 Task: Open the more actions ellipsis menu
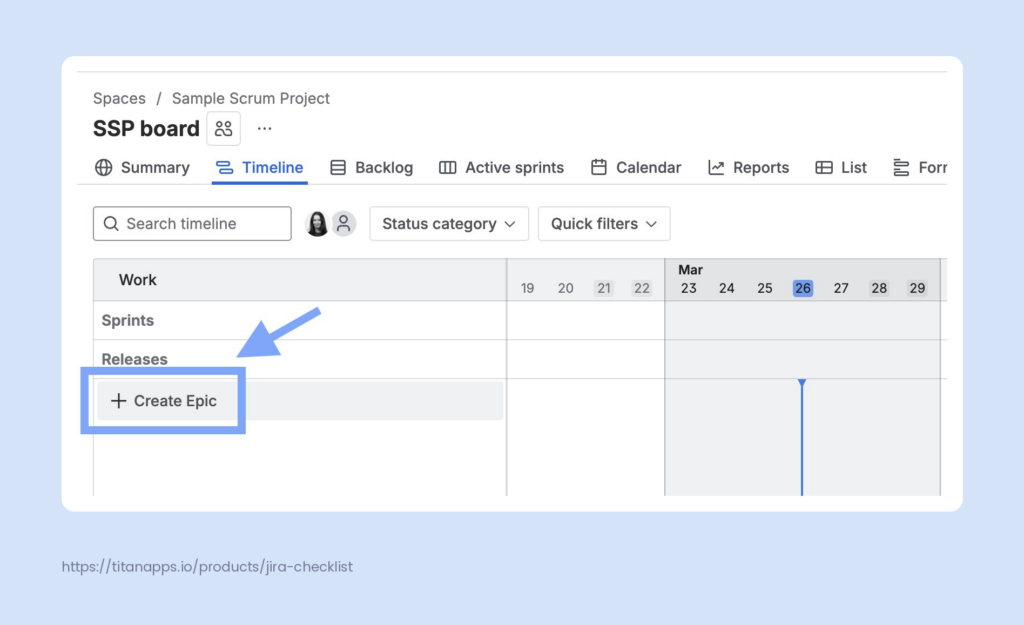(264, 128)
